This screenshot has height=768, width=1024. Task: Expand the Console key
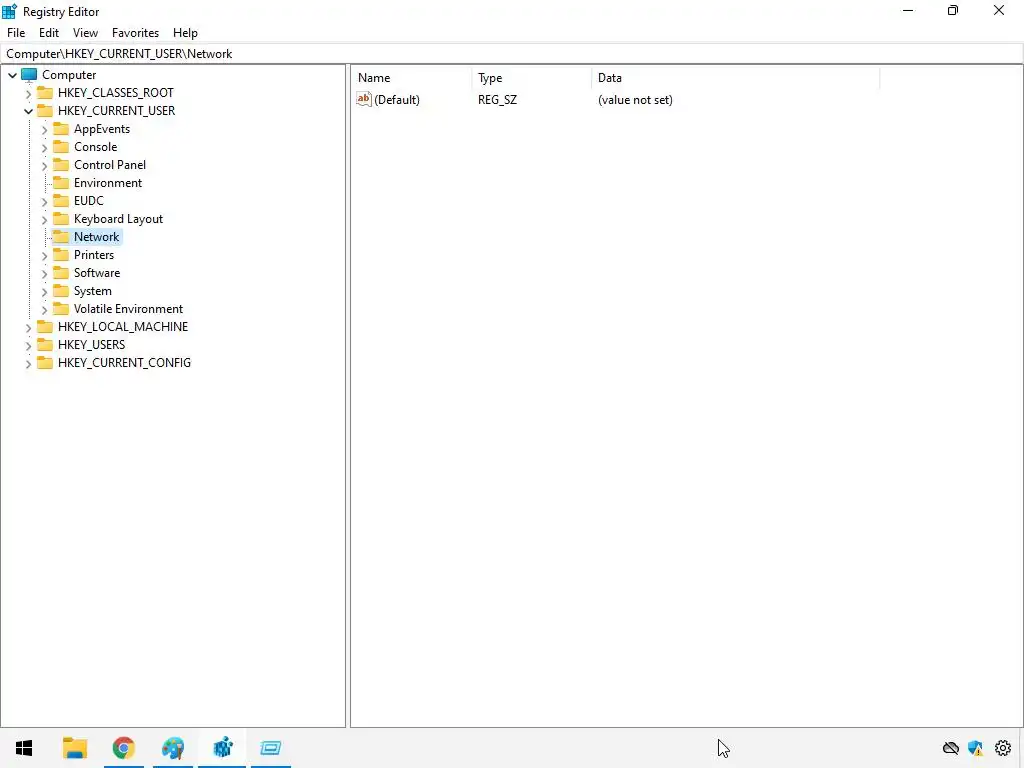[44, 148]
